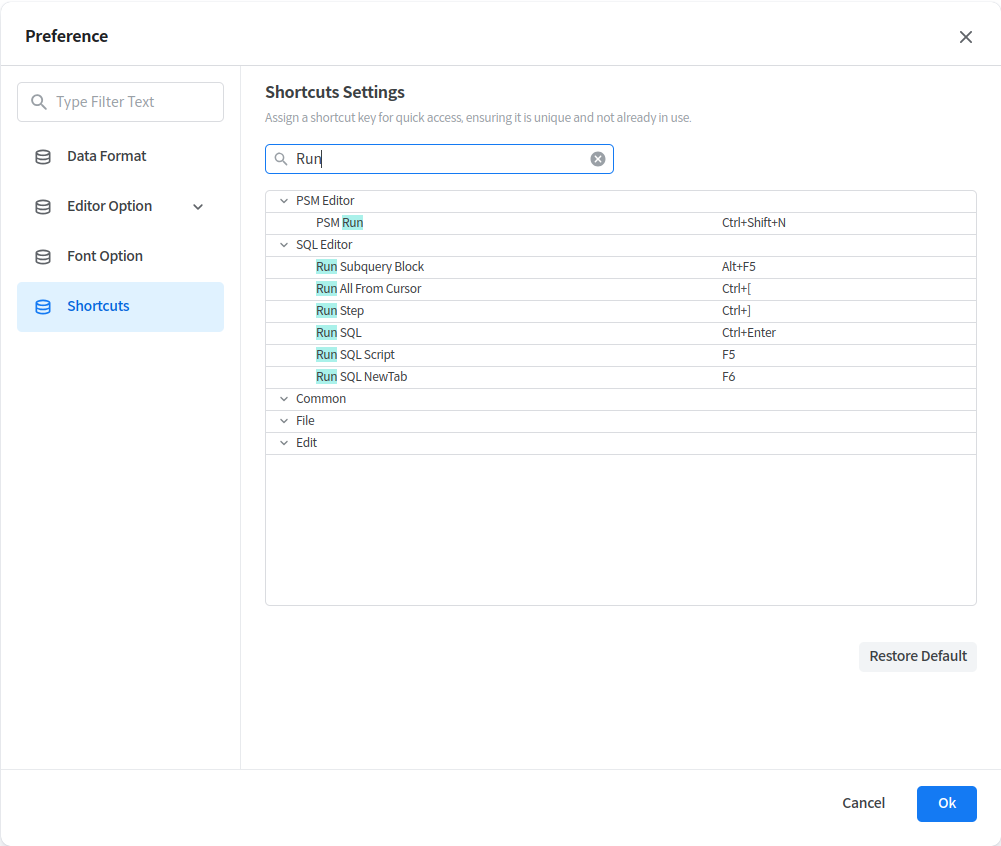1001x846 pixels.
Task: Close the Preference dialog with X
Action: coord(965,37)
